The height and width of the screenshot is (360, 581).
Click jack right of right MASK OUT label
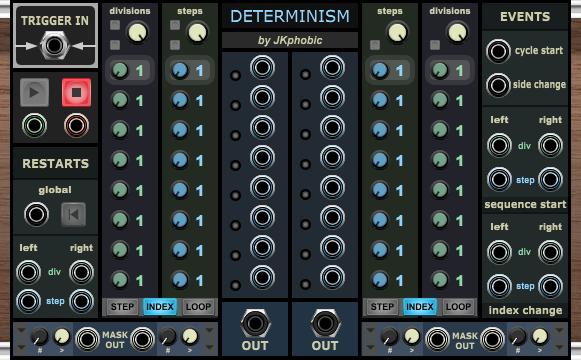coord(492,339)
